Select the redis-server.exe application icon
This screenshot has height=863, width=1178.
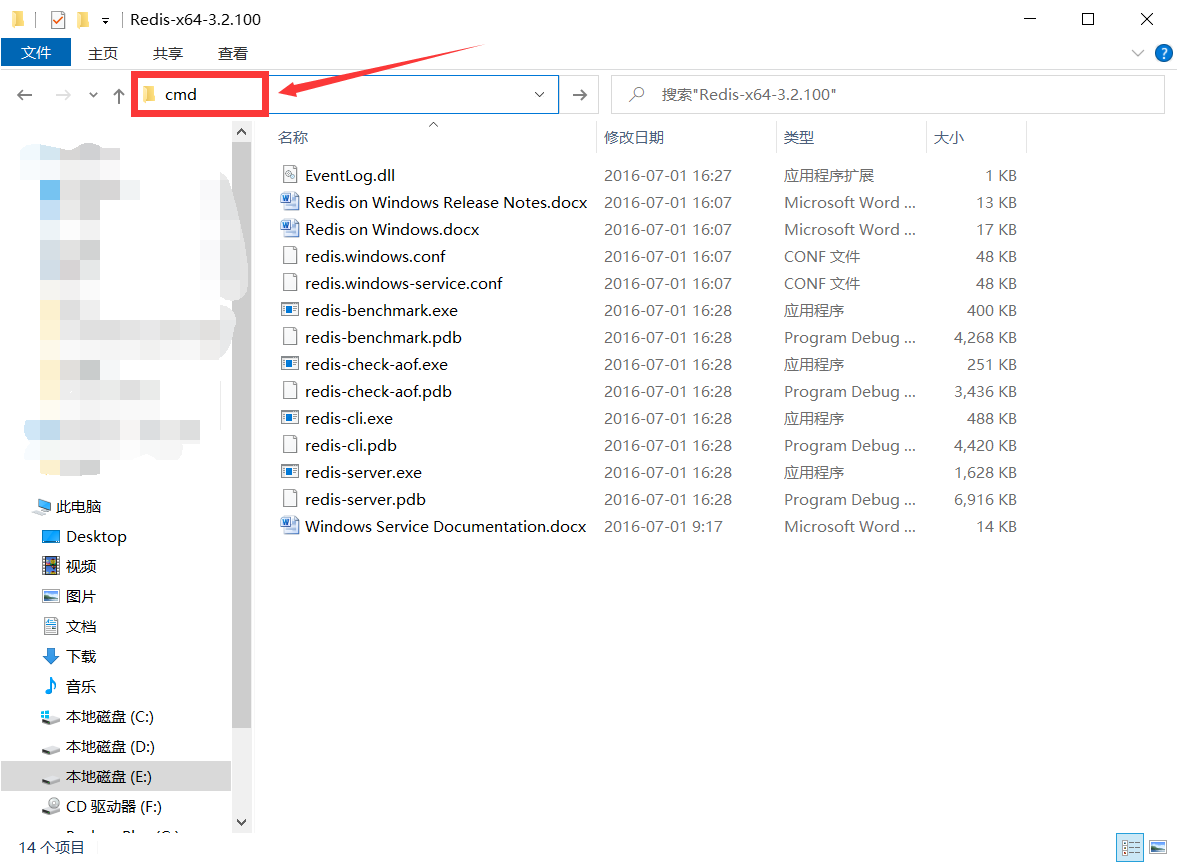pyautogui.click(x=289, y=471)
